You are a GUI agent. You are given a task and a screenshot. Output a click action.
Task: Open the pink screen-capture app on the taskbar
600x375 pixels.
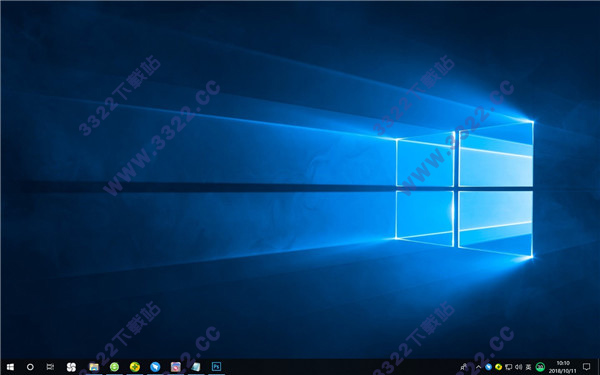click(176, 367)
